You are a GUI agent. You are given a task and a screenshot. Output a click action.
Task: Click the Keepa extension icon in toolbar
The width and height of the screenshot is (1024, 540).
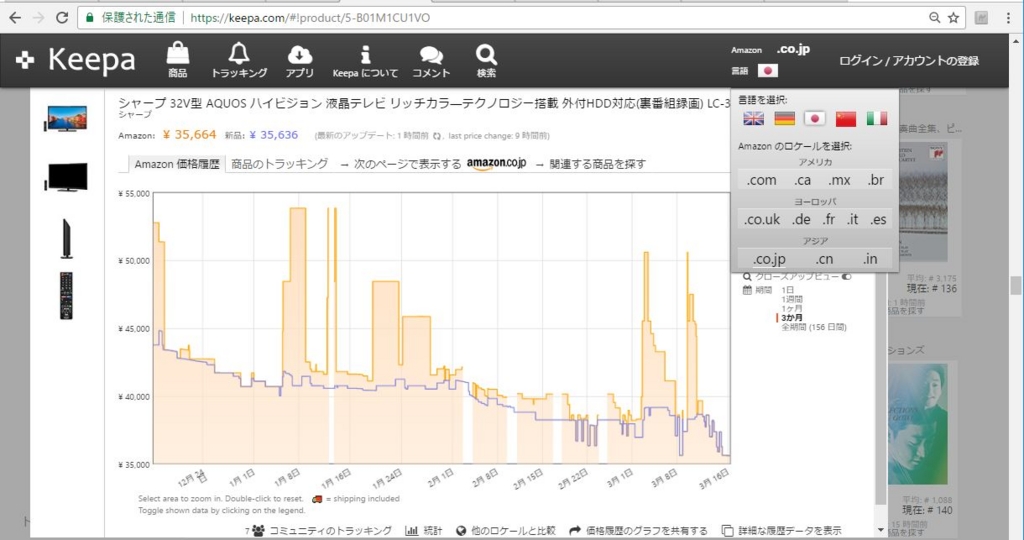pyautogui.click(x=981, y=18)
